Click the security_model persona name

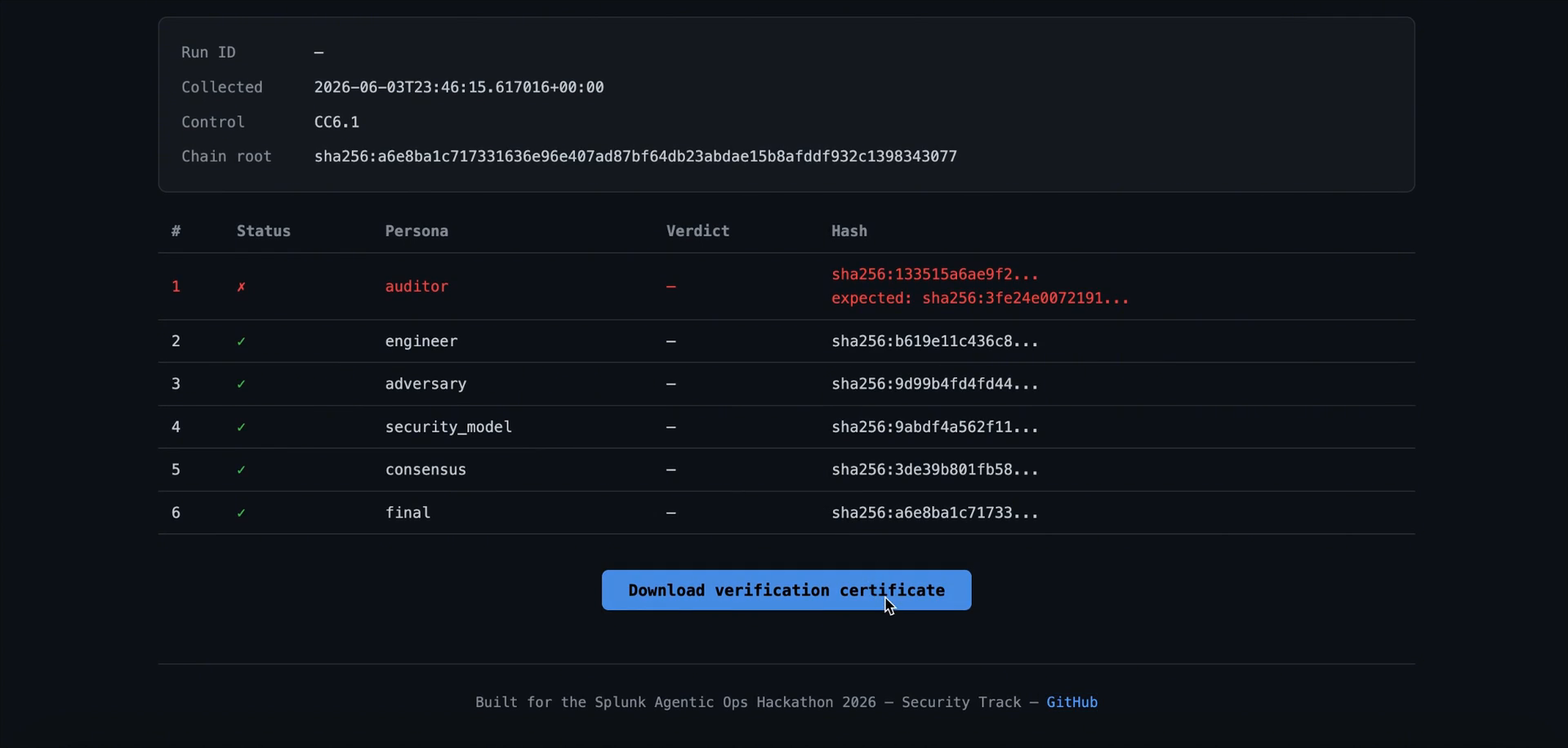(448, 427)
